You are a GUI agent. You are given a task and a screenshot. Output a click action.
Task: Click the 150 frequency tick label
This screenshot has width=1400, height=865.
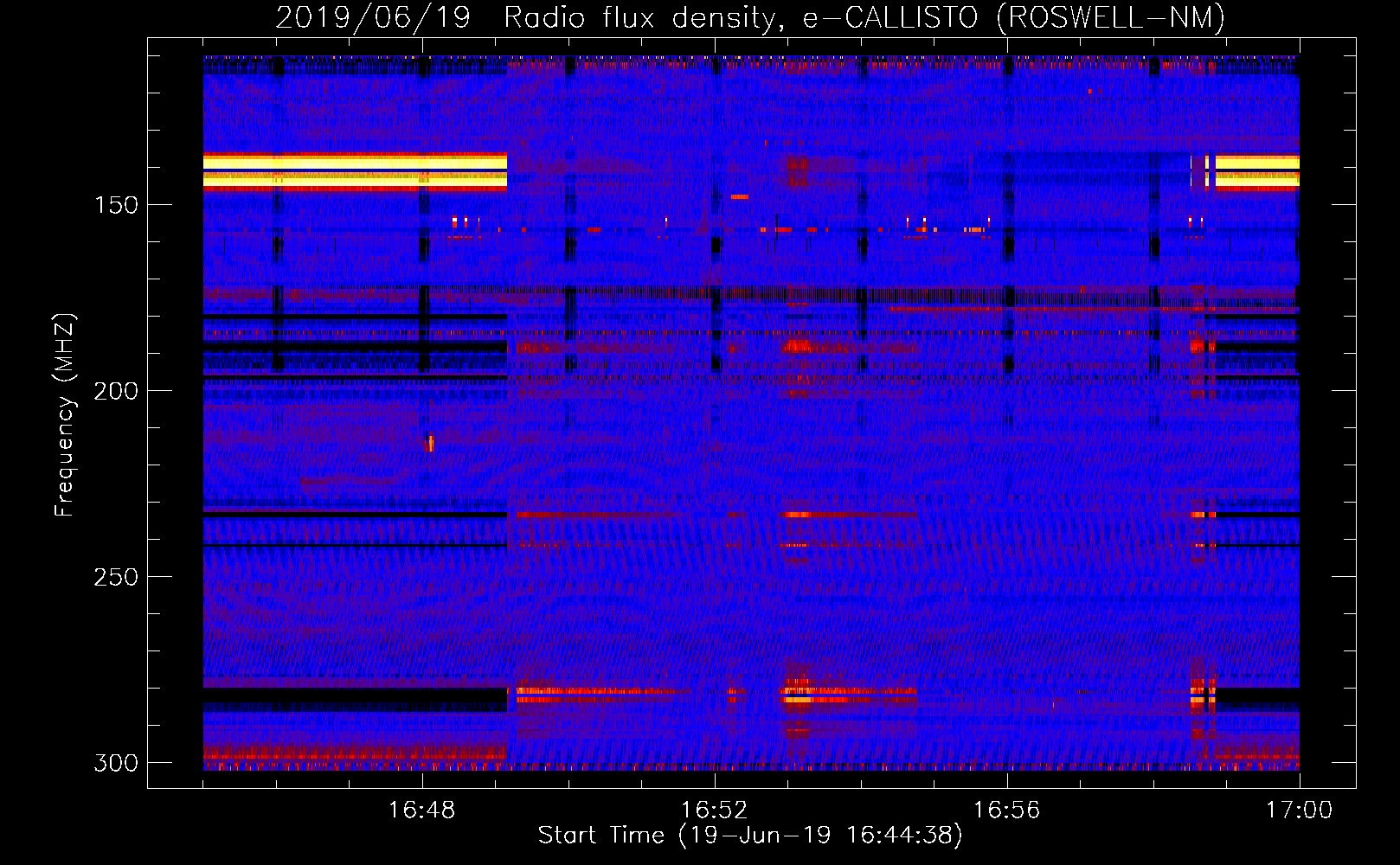(x=116, y=205)
